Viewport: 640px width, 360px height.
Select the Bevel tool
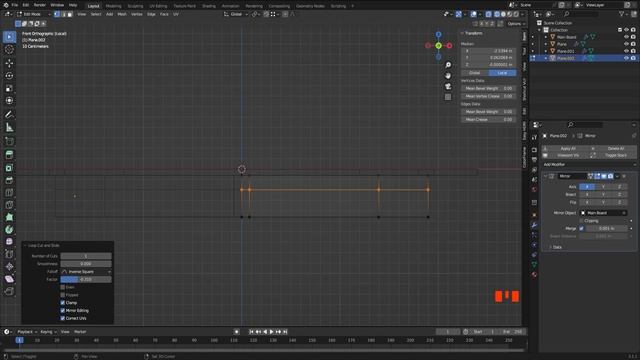point(9,180)
